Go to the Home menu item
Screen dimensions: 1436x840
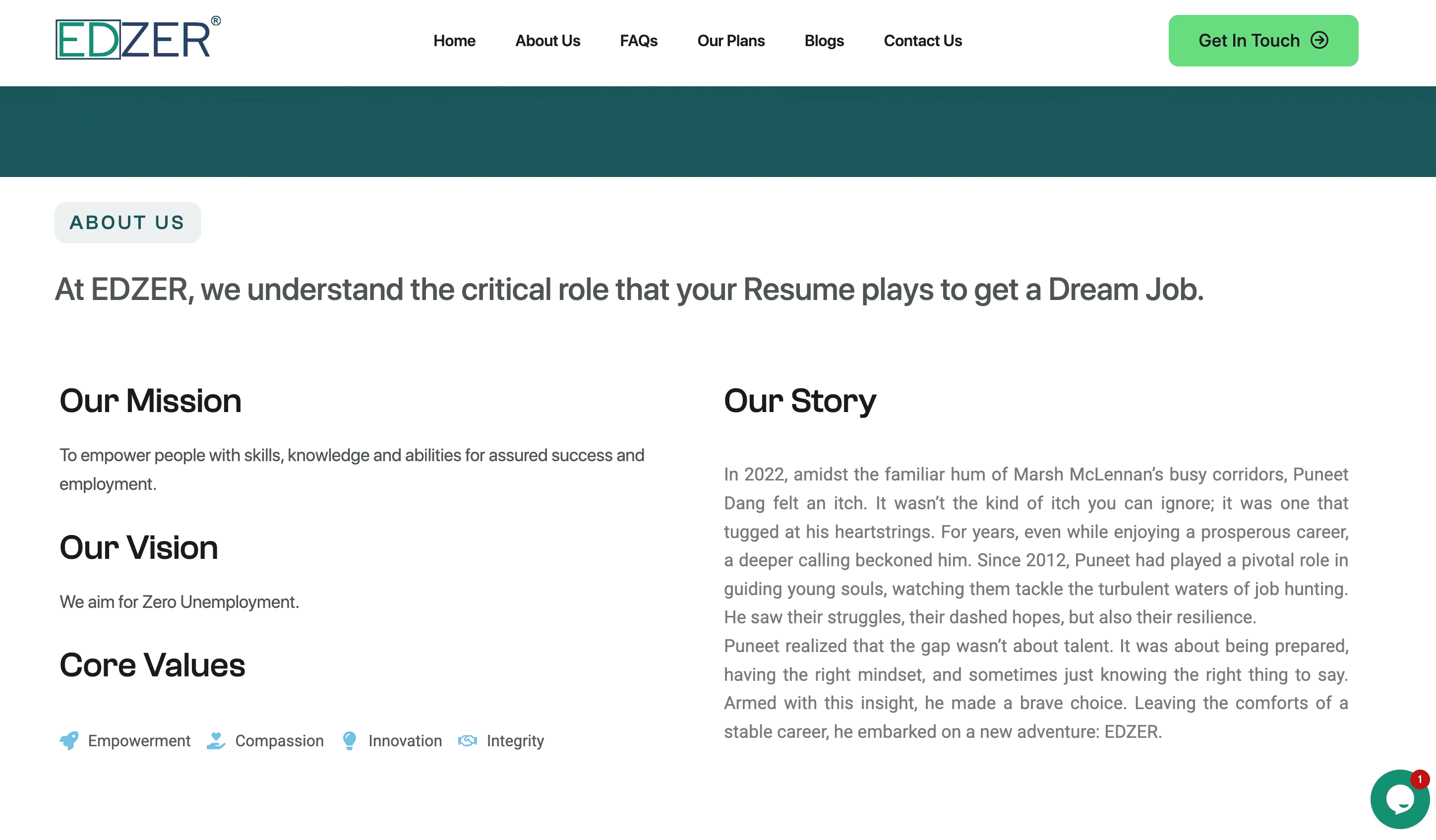click(x=454, y=41)
